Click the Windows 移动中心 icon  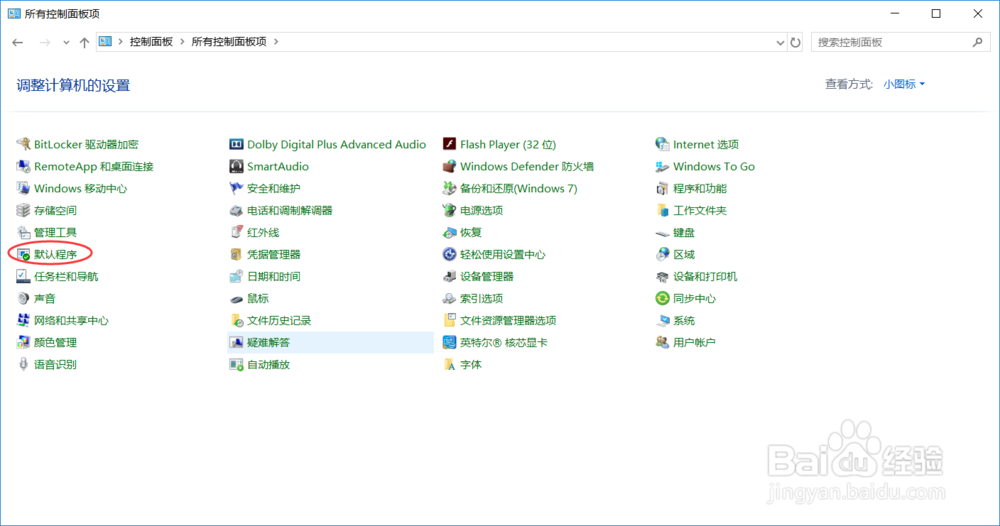click(24, 188)
